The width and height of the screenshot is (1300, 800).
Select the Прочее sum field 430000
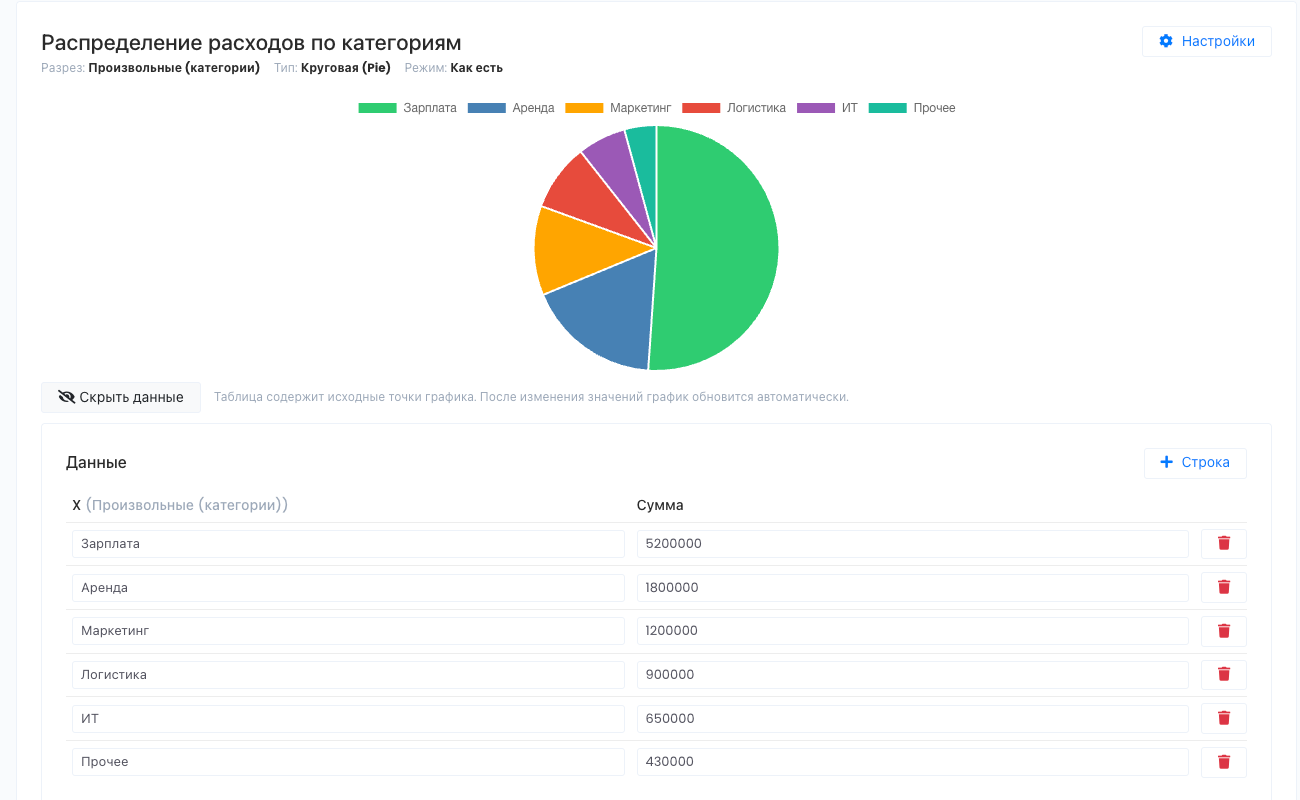912,762
